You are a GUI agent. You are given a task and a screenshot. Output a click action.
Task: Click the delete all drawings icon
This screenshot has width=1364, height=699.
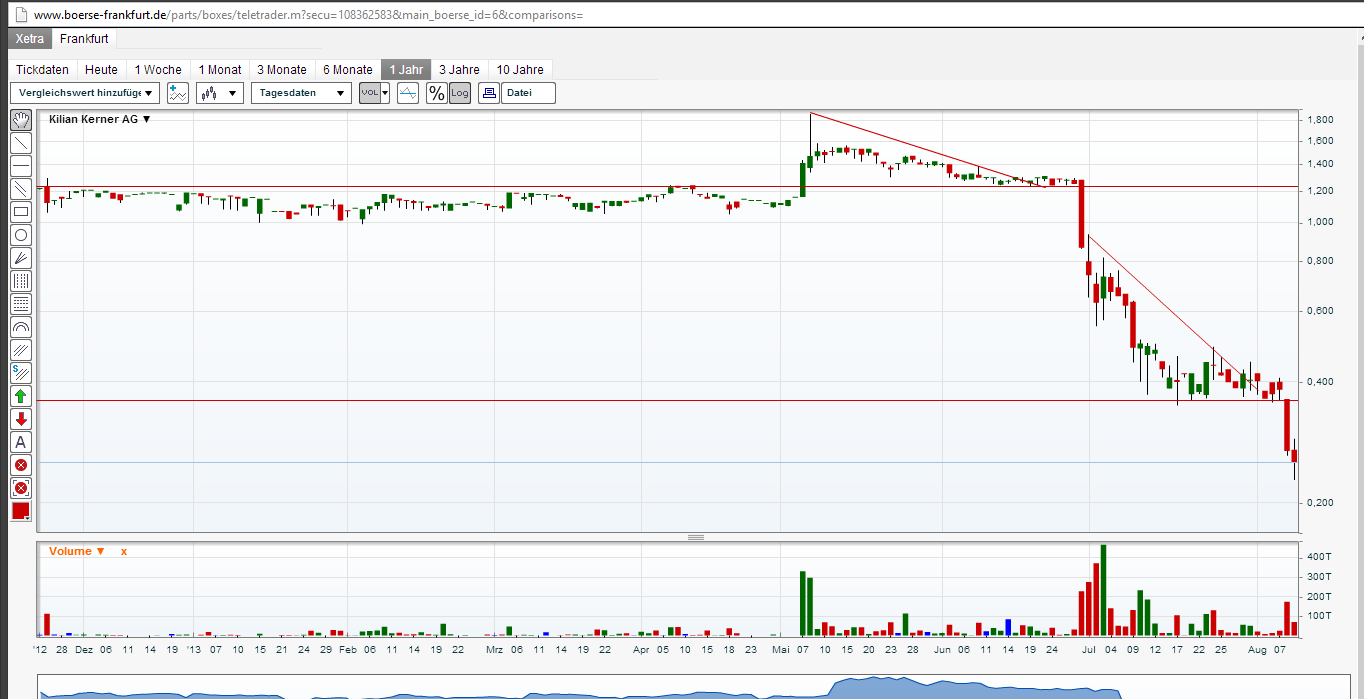tap(21, 488)
